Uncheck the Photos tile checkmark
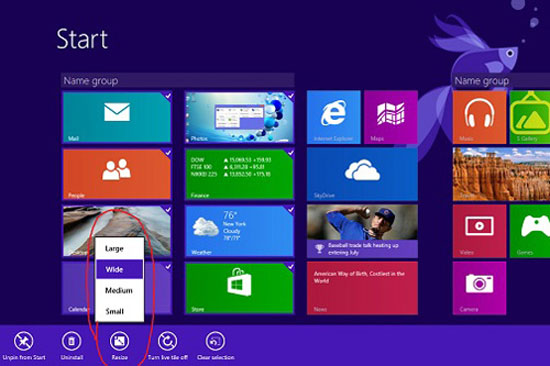This screenshot has height=366, width=550. (x=291, y=95)
